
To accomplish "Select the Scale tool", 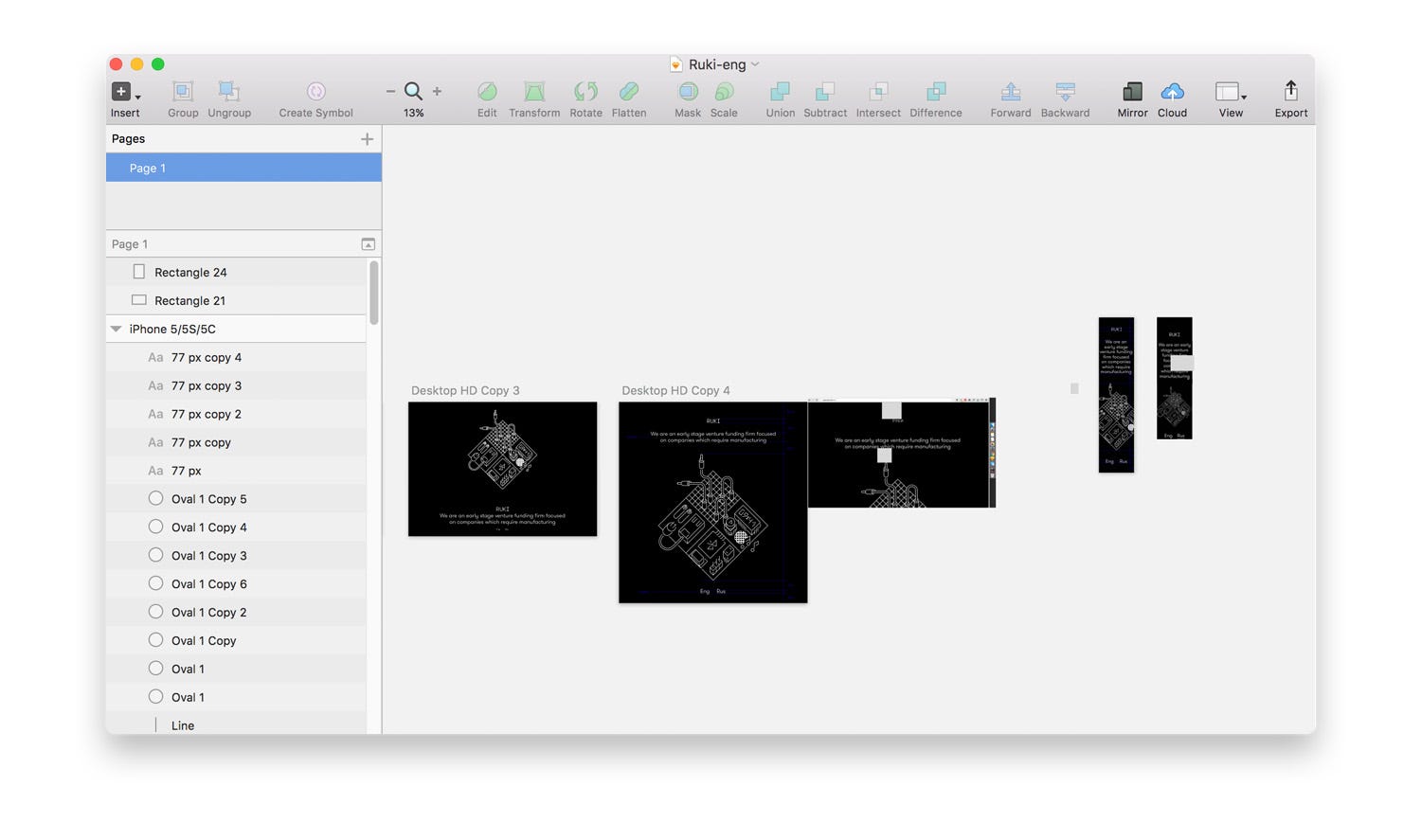I will [724, 91].
